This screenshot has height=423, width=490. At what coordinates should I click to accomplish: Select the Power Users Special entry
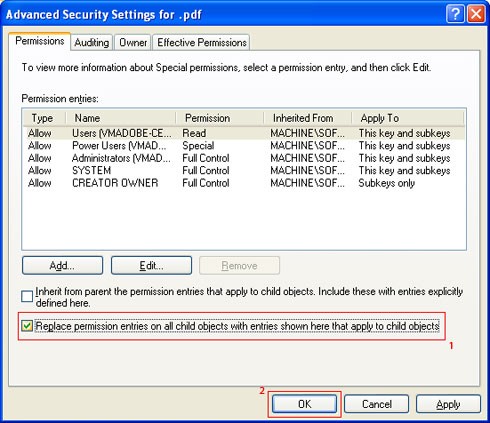(x=244, y=146)
